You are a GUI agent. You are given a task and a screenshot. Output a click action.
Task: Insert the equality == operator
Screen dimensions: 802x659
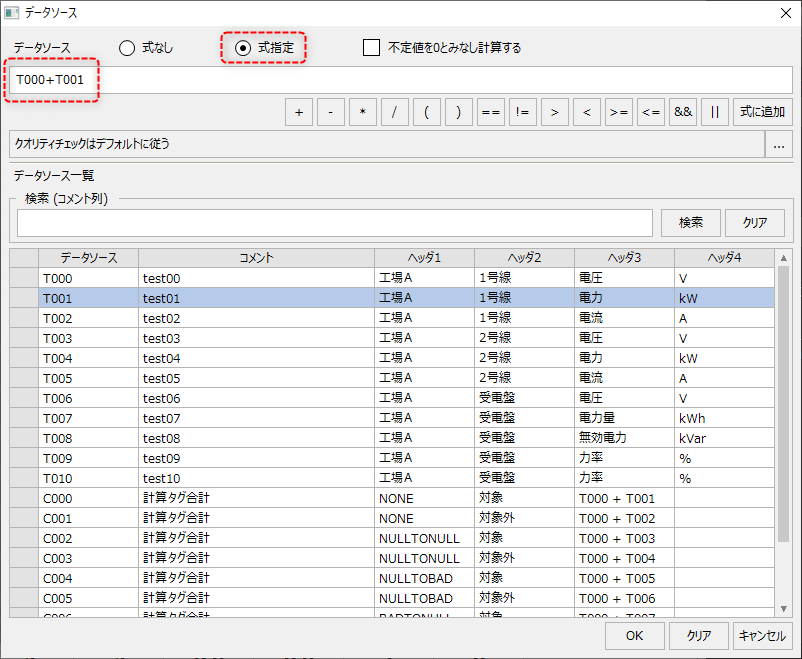490,112
